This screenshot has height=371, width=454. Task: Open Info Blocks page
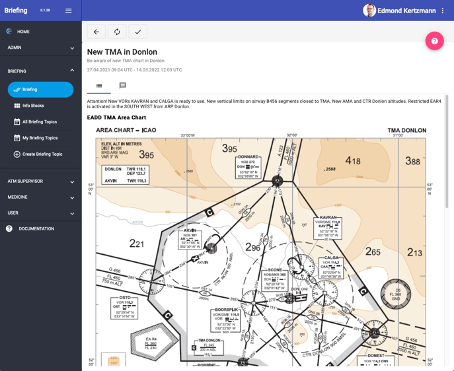tap(41, 106)
